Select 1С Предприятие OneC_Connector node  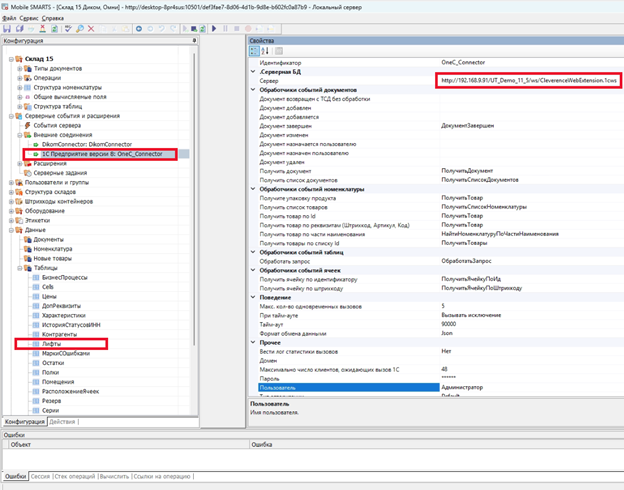(101, 155)
